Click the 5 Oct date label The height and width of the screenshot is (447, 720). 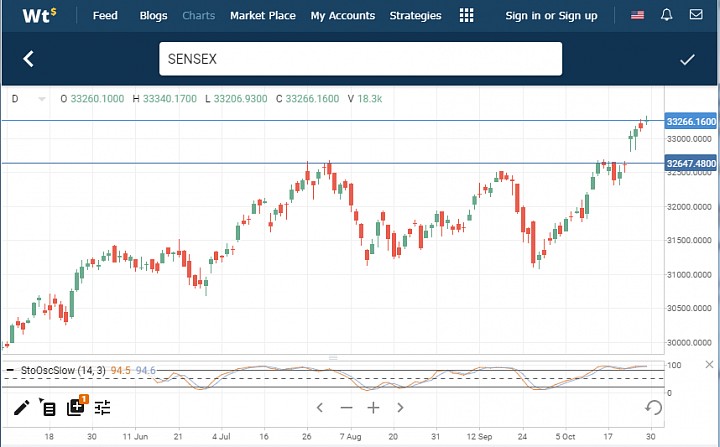pyautogui.click(x=565, y=436)
